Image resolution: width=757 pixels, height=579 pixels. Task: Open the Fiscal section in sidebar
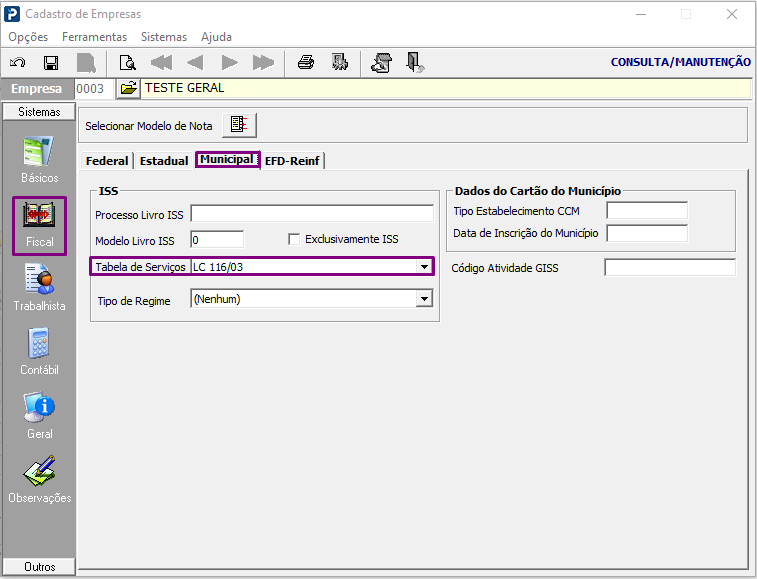coord(40,226)
